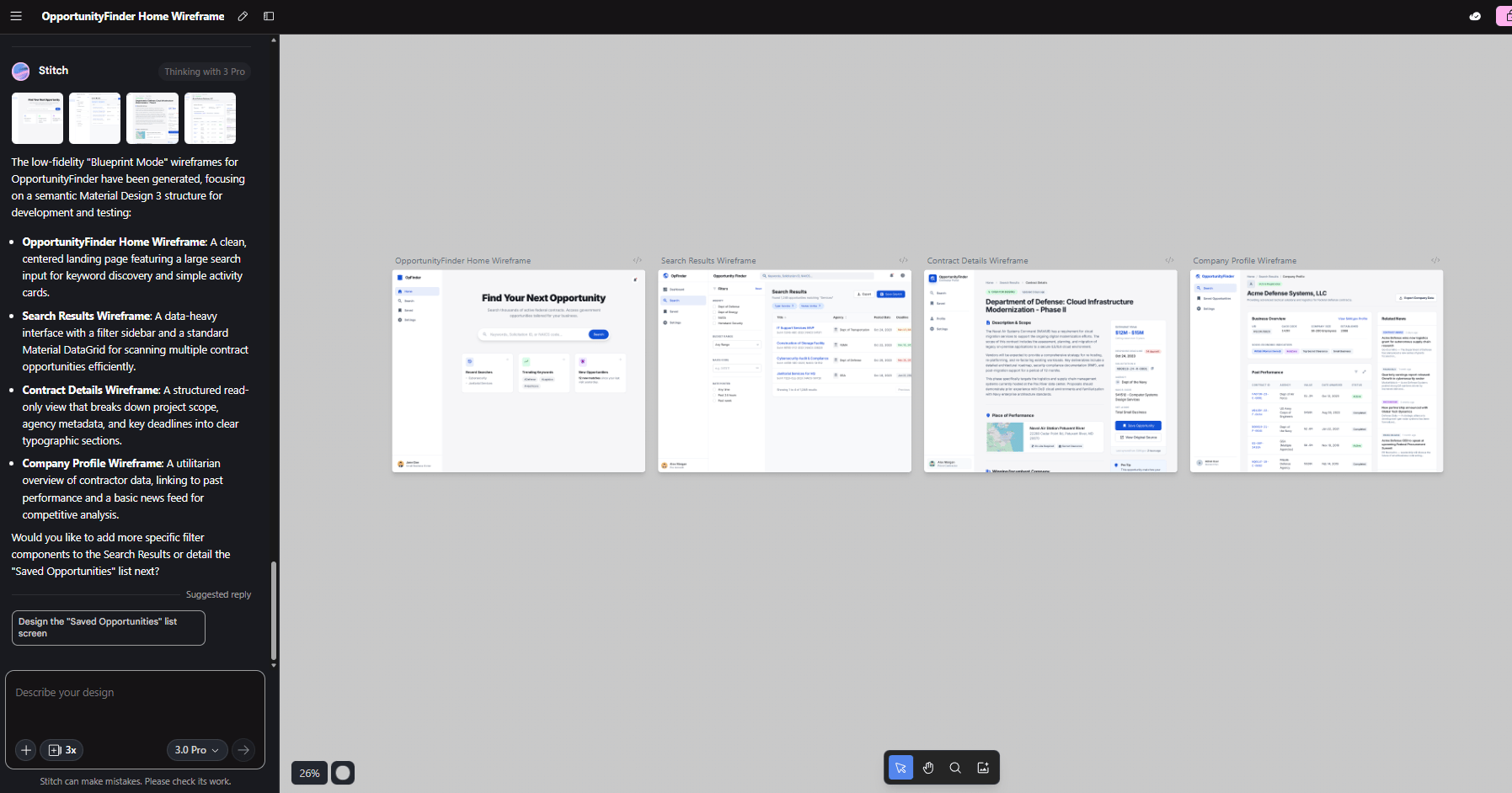This screenshot has height=793, width=1512.
Task: Click suggested reply to design Saved Opportunities screen
Action: pyautogui.click(x=108, y=627)
